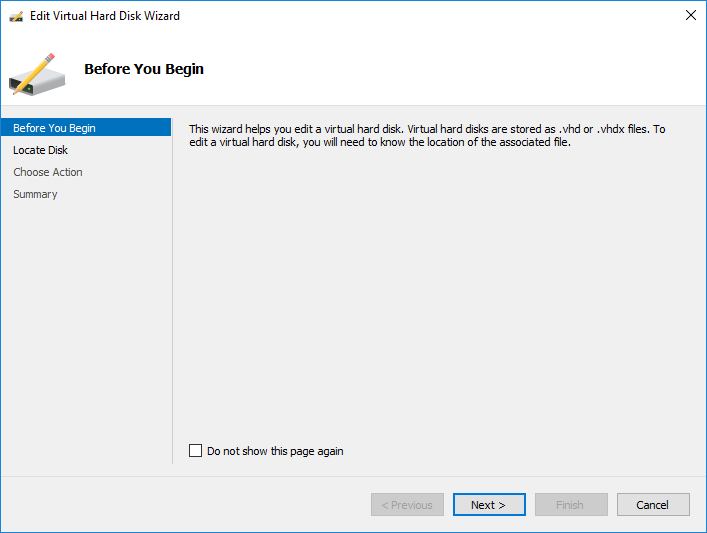This screenshot has width=707, height=533.
Task: Click the Finish button
Action: tap(570, 505)
